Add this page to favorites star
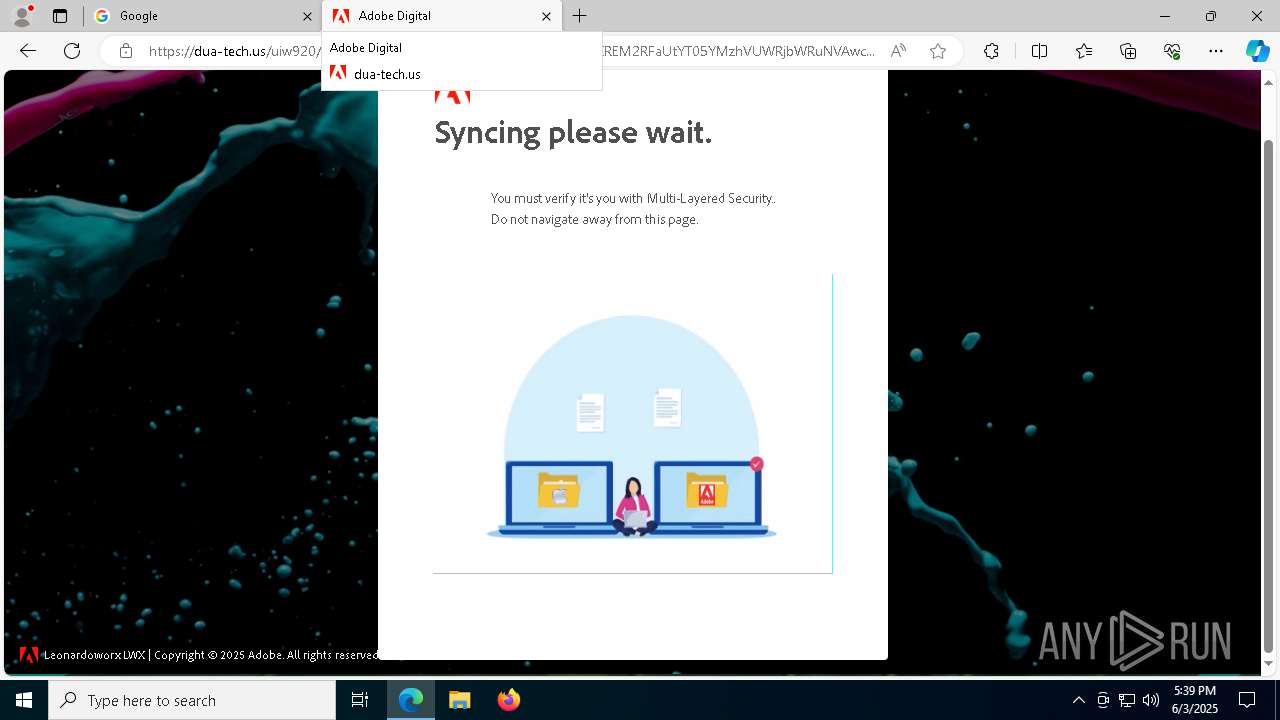Image resolution: width=1280 pixels, height=720 pixels. tap(938, 51)
